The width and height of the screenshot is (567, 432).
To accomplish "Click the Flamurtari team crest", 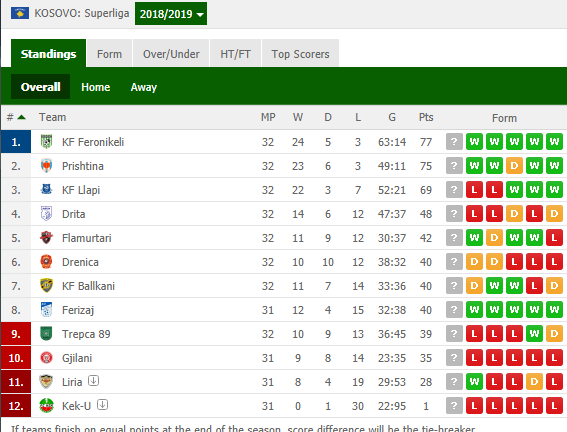I will click(46, 238).
